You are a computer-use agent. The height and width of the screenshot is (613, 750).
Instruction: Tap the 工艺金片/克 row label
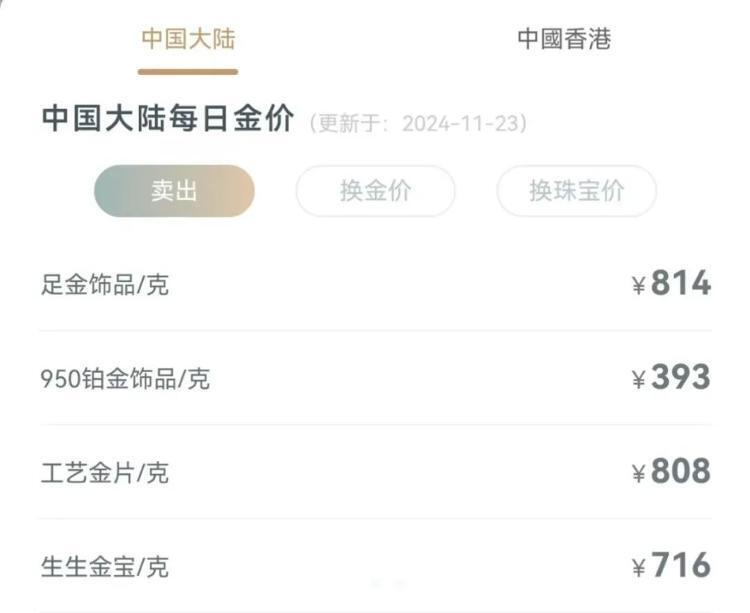click(x=105, y=473)
